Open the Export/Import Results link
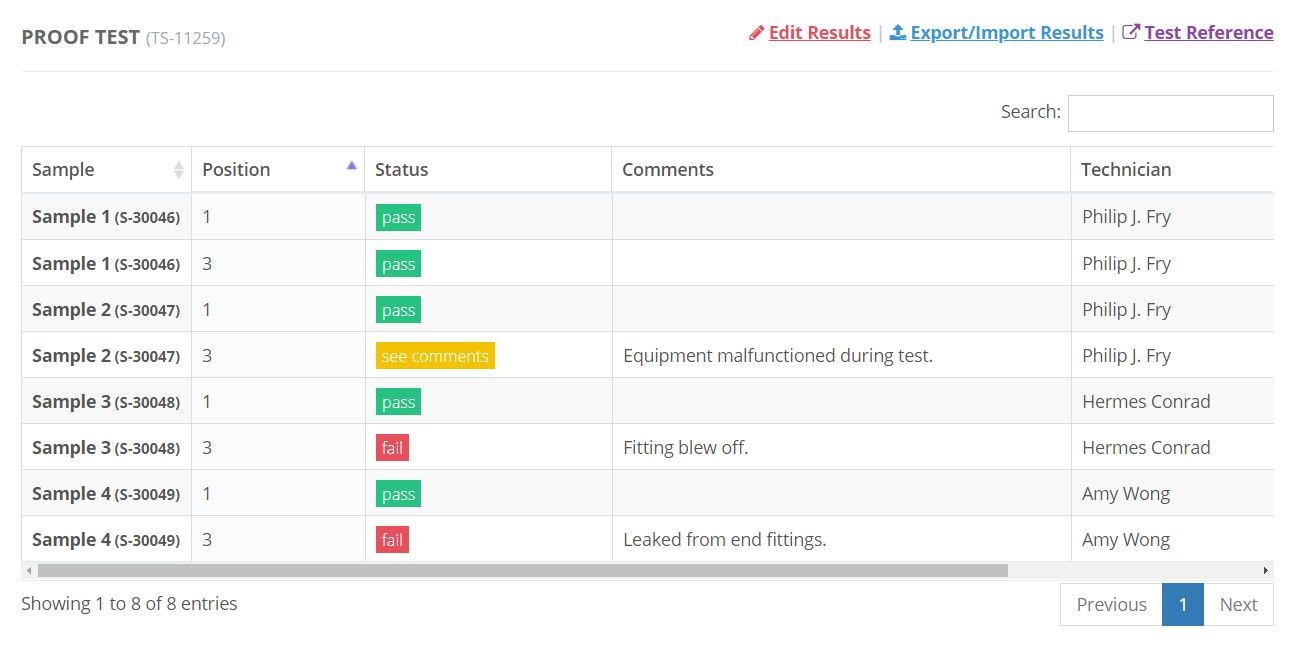This screenshot has height=653, width=1295. (1006, 33)
